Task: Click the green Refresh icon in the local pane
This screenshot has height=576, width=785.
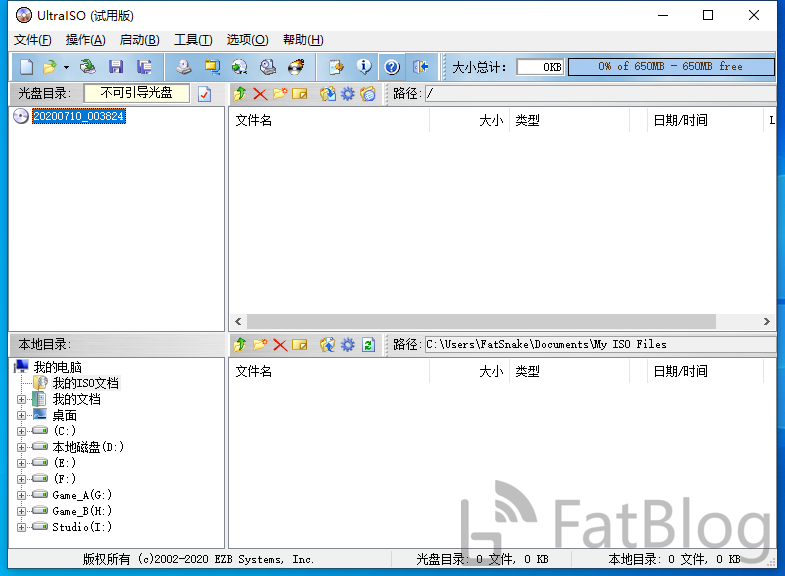Action: (x=368, y=344)
